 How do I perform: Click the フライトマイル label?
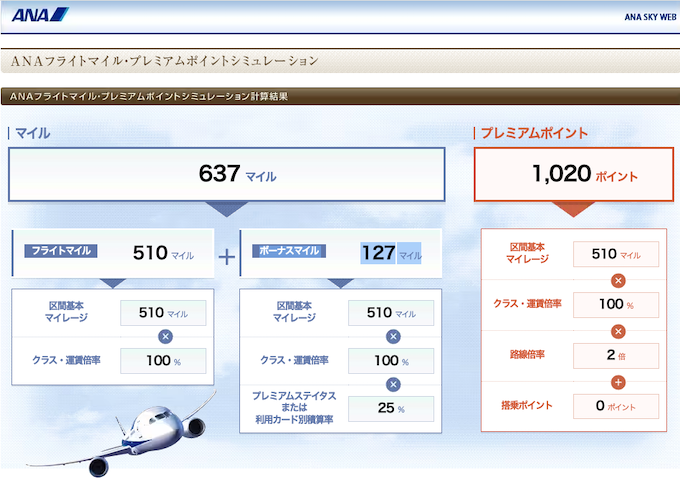click(x=63, y=253)
